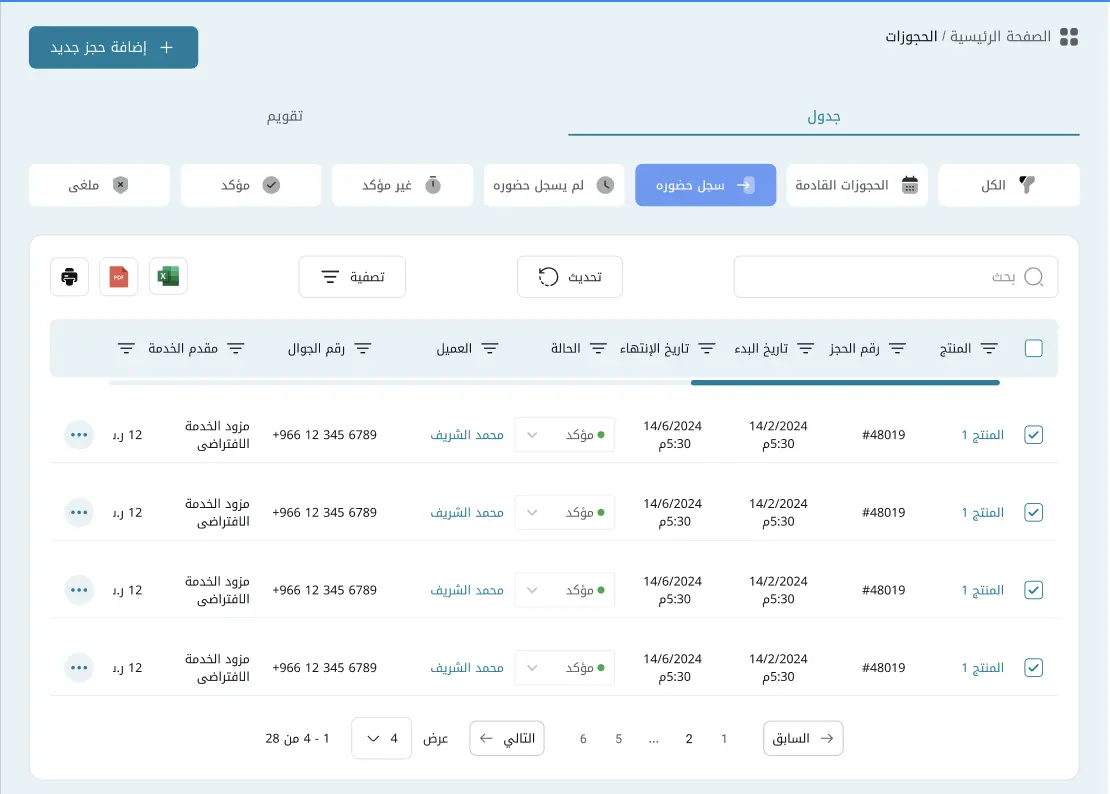Screen dimensions: 1110x794
Task: Click the إضافة حجز جديد button
Action: (113, 47)
